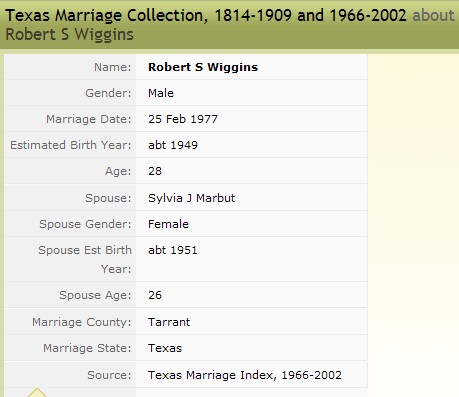This screenshot has height=397, width=459.
Task: Click the 'Marriage Date:' label
Action: pyautogui.click(x=89, y=119)
